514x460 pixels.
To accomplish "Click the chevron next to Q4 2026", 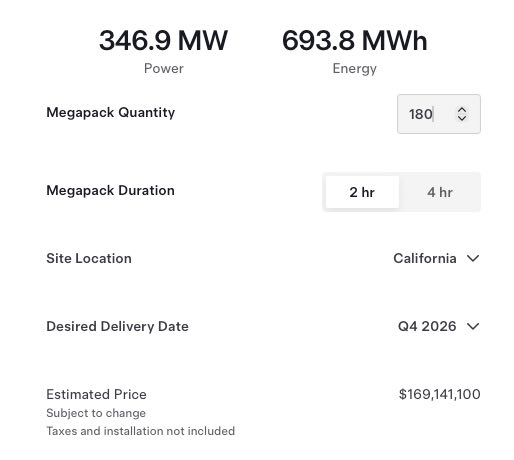I will [473, 326].
